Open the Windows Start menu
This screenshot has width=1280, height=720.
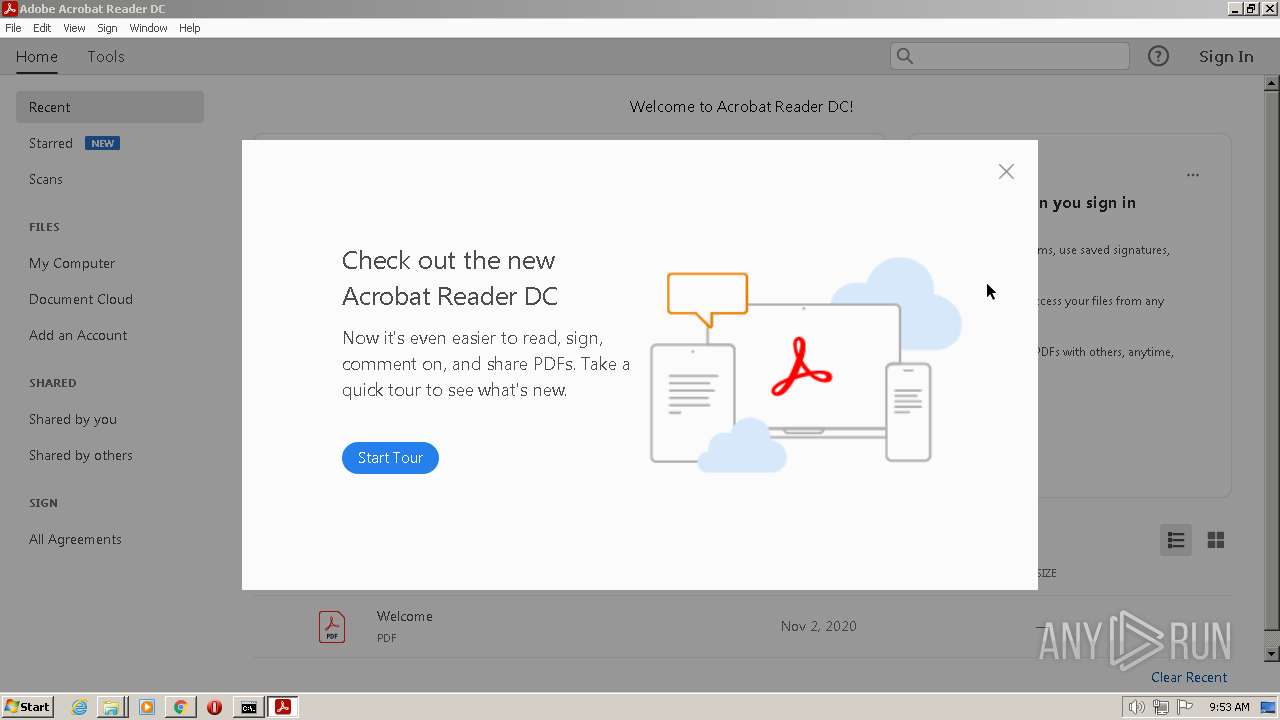pos(27,707)
